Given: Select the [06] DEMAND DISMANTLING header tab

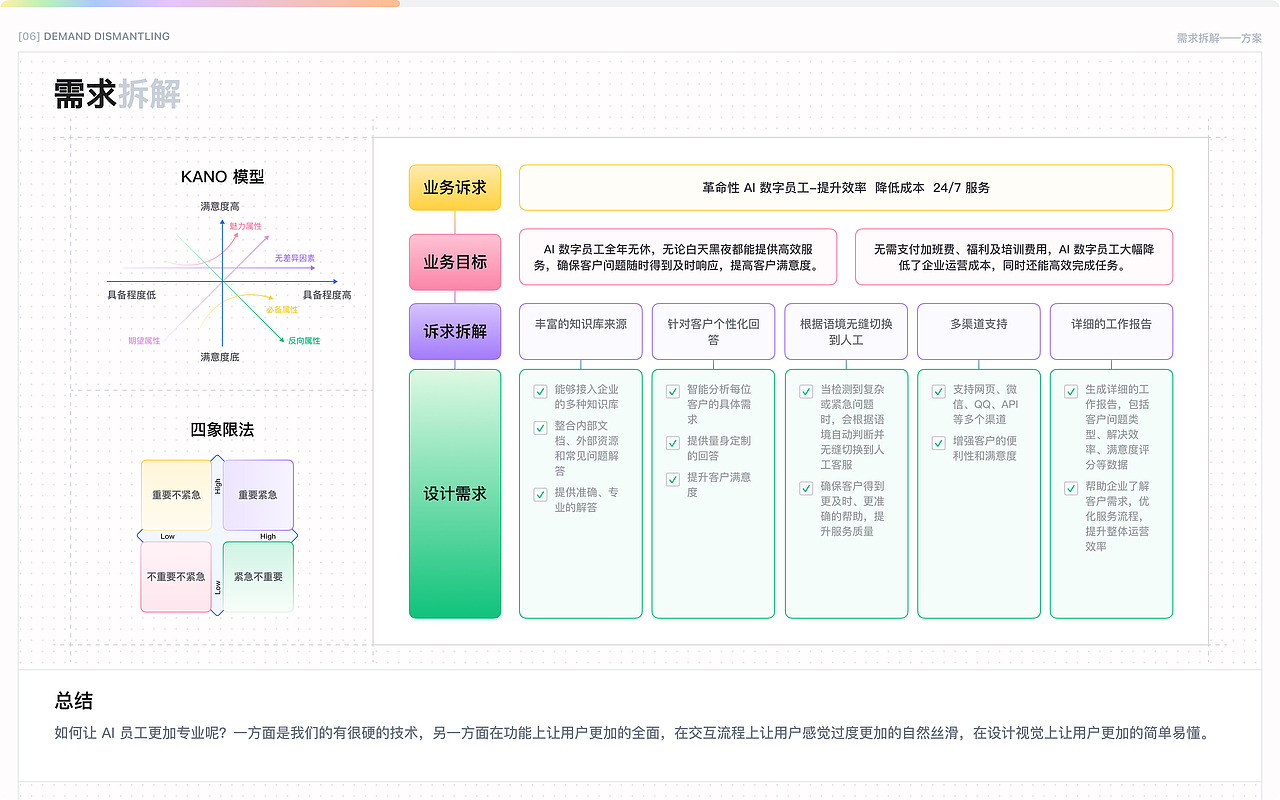Looking at the screenshot, I should (x=92, y=36).
